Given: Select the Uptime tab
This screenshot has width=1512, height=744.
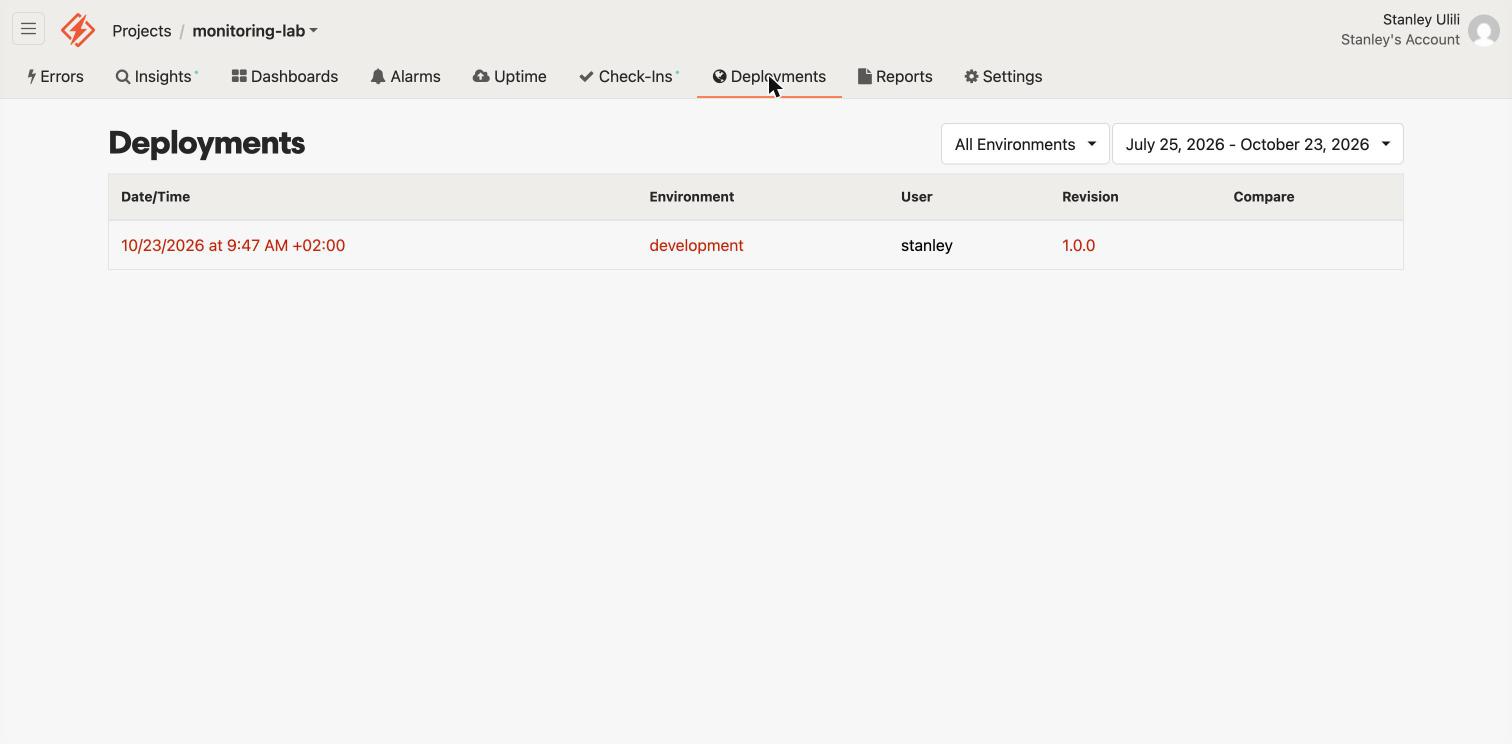Looking at the screenshot, I should 510,77.
